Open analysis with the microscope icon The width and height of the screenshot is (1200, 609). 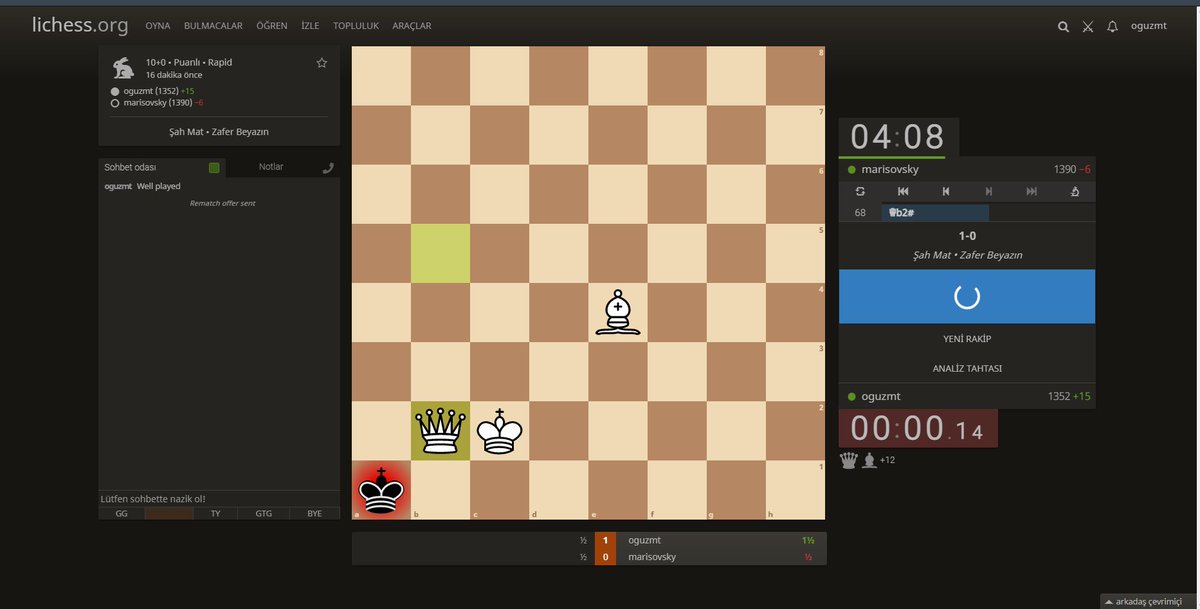pyautogui.click(x=1074, y=191)
